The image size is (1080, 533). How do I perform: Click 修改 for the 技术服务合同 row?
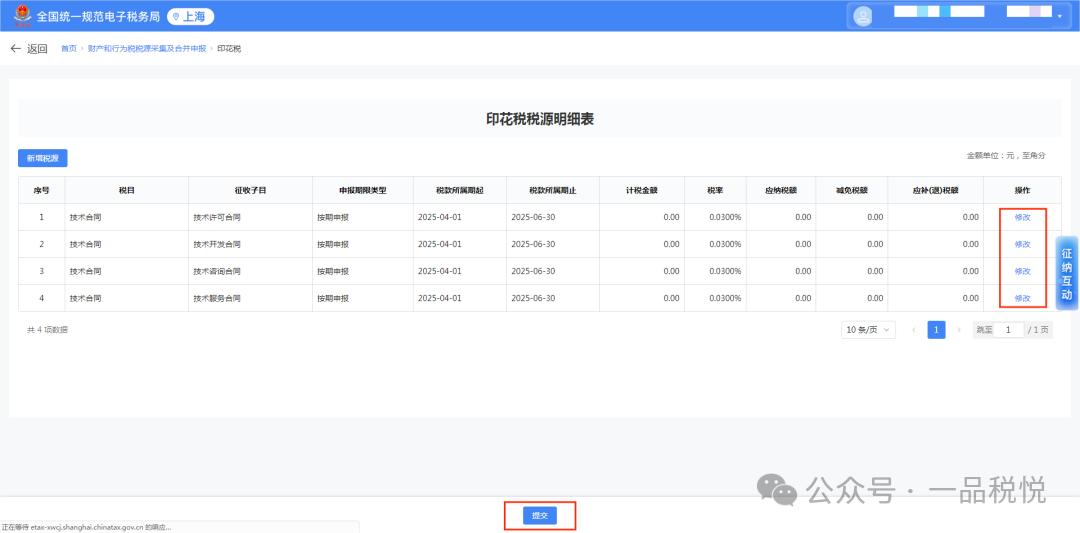(x=1022, y=298)
